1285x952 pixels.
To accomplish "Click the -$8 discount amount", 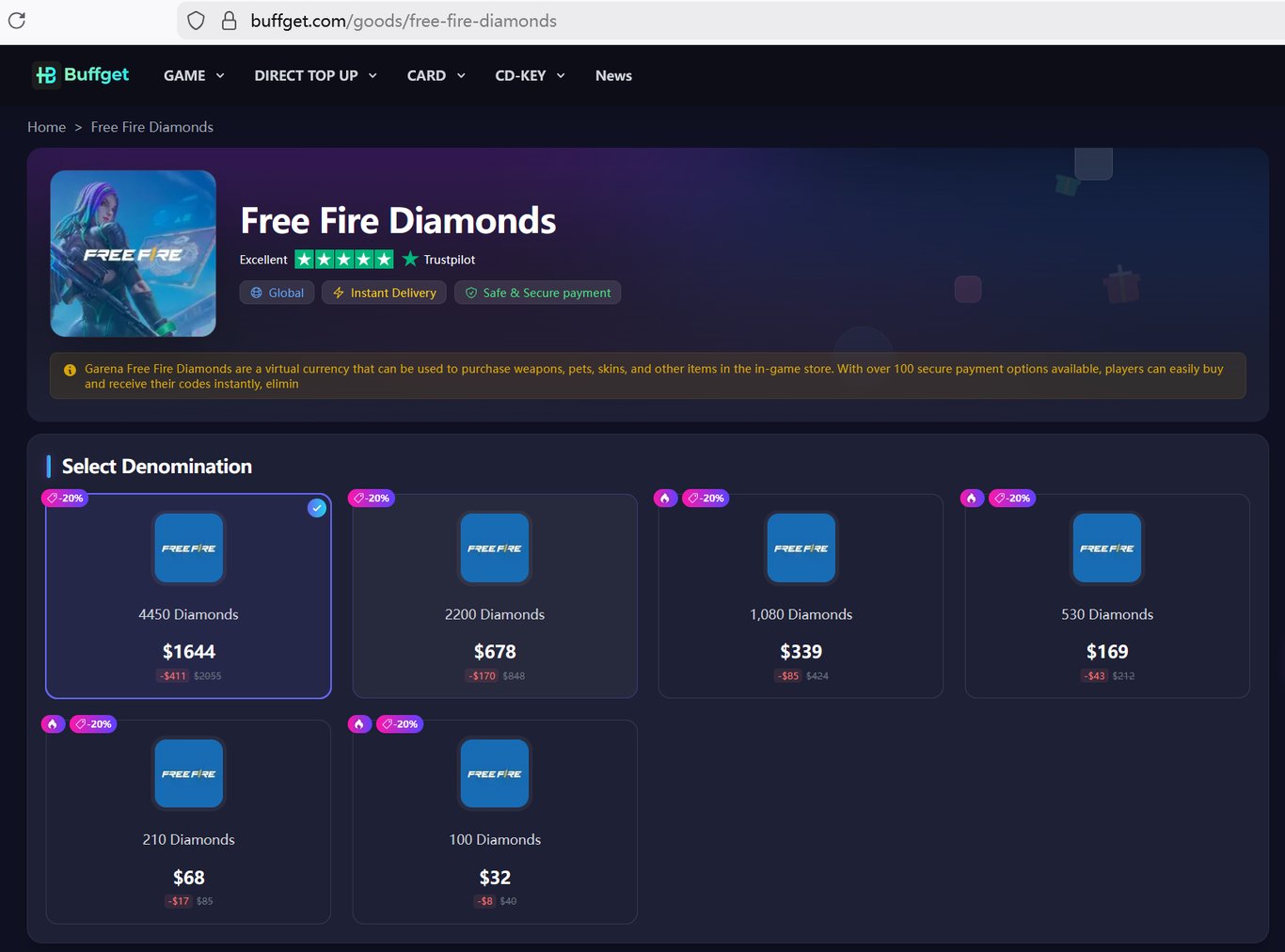I will (x=485, y=901).
